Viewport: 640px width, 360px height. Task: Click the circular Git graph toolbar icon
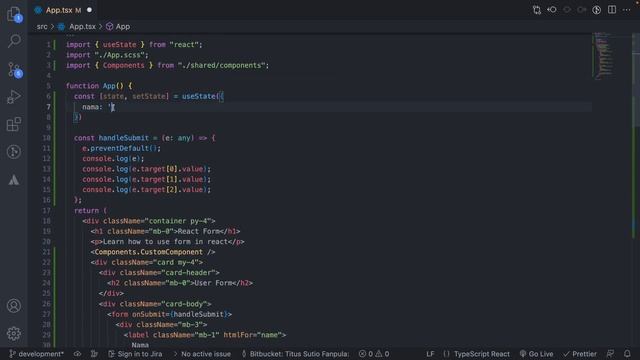pyautogui.click(x=597, y=10)
